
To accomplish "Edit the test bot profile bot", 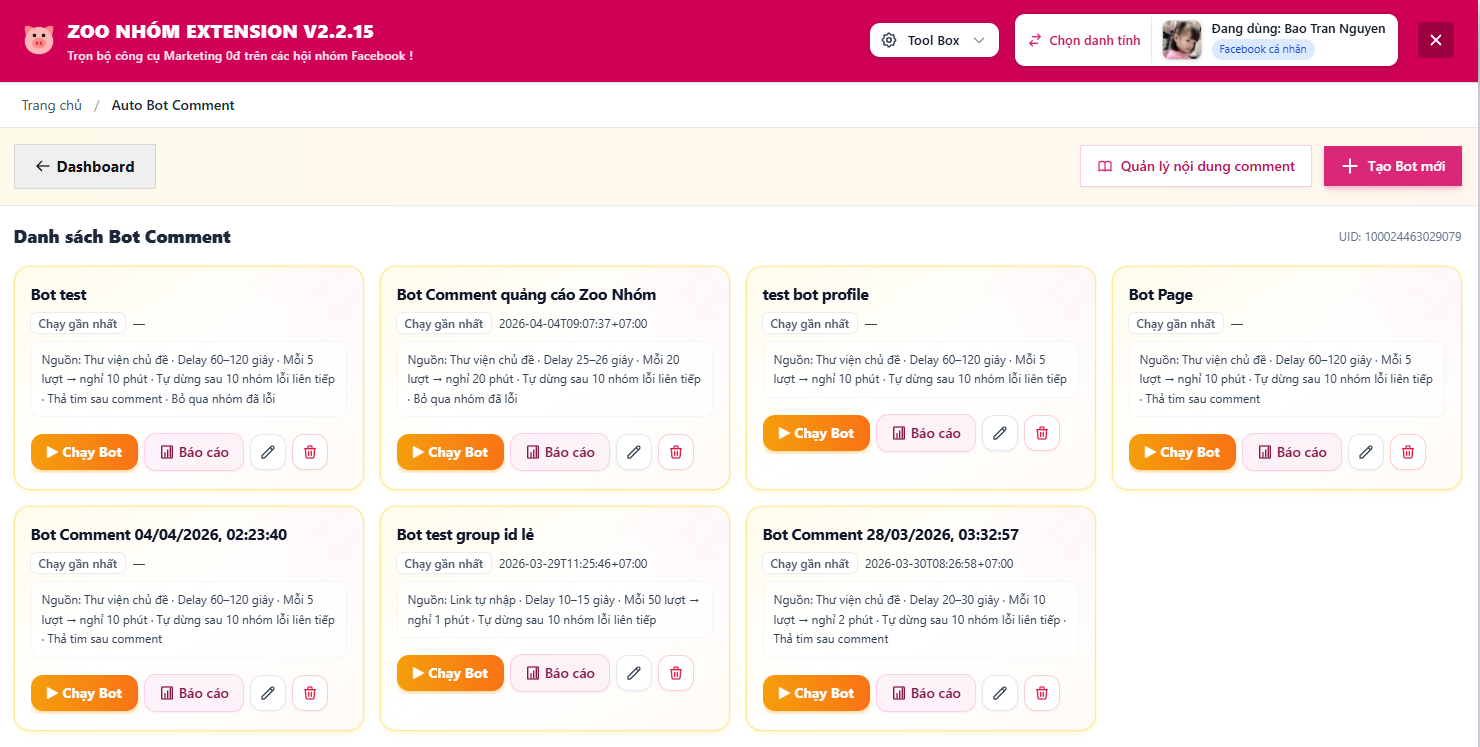I will tap(999, 433).
